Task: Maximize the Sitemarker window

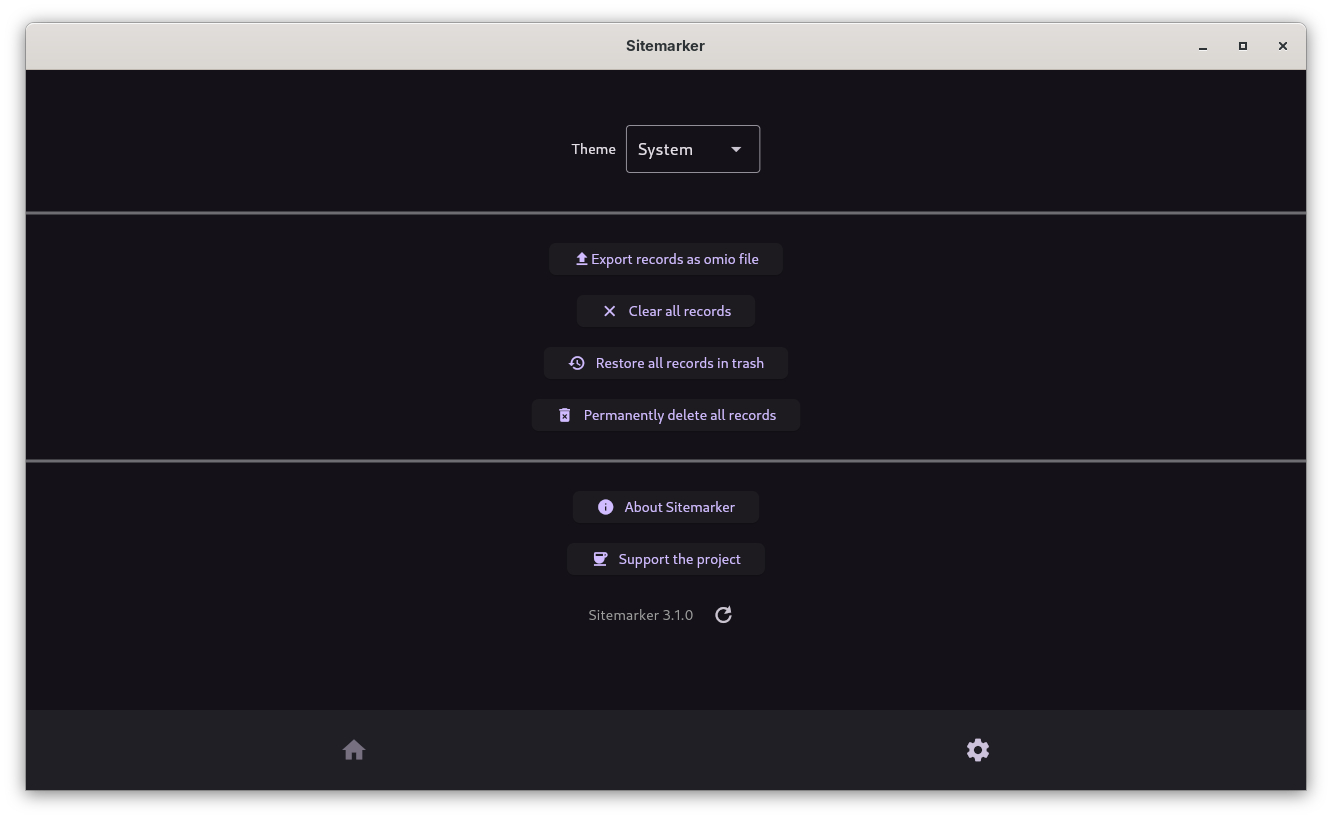Action: pyautogui.click(x=1243, y=46)
